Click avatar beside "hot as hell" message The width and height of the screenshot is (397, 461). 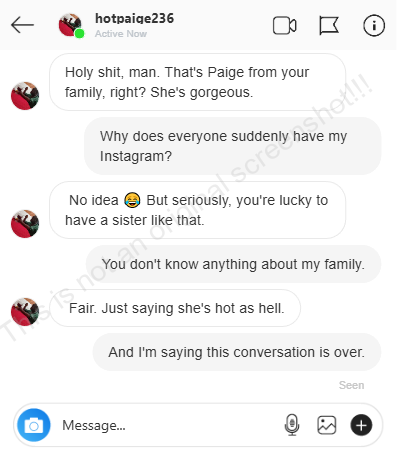point(25,312)
